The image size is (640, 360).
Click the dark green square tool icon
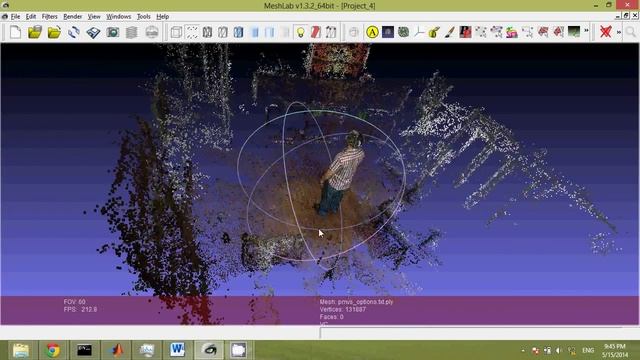[x=574, y=32]
